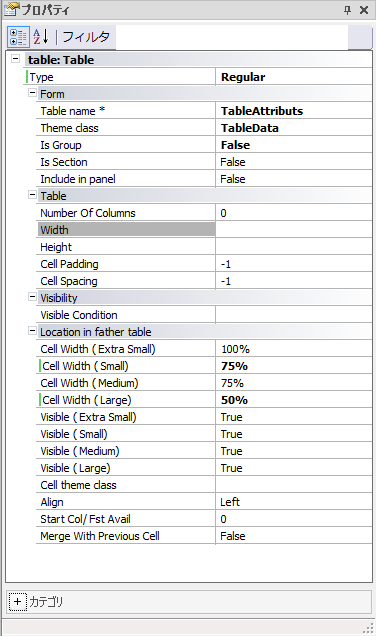Collapse the Visibility section

tap(32, 297)
